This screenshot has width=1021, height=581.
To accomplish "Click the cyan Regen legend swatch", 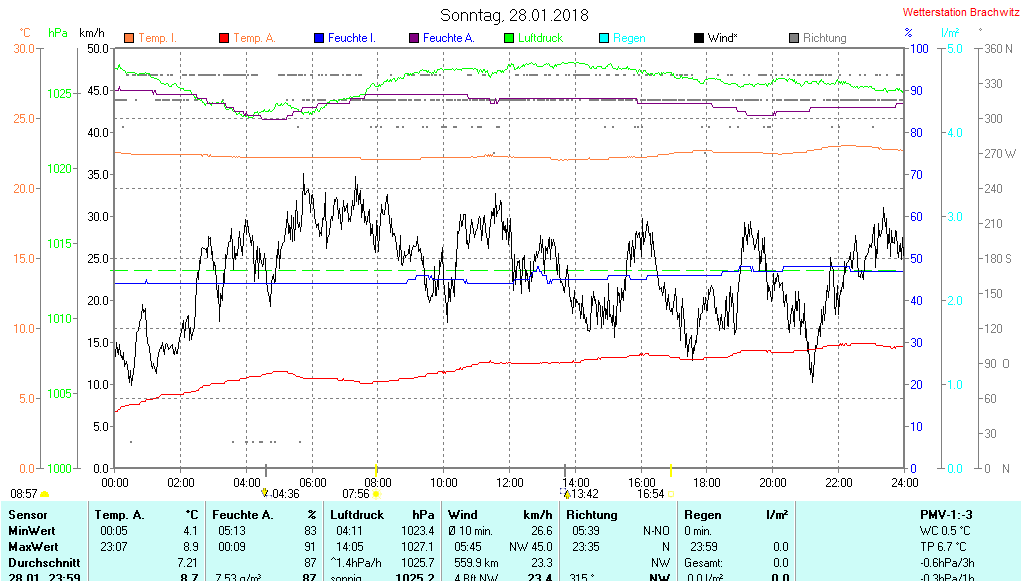I will click(x=604, y=38).
